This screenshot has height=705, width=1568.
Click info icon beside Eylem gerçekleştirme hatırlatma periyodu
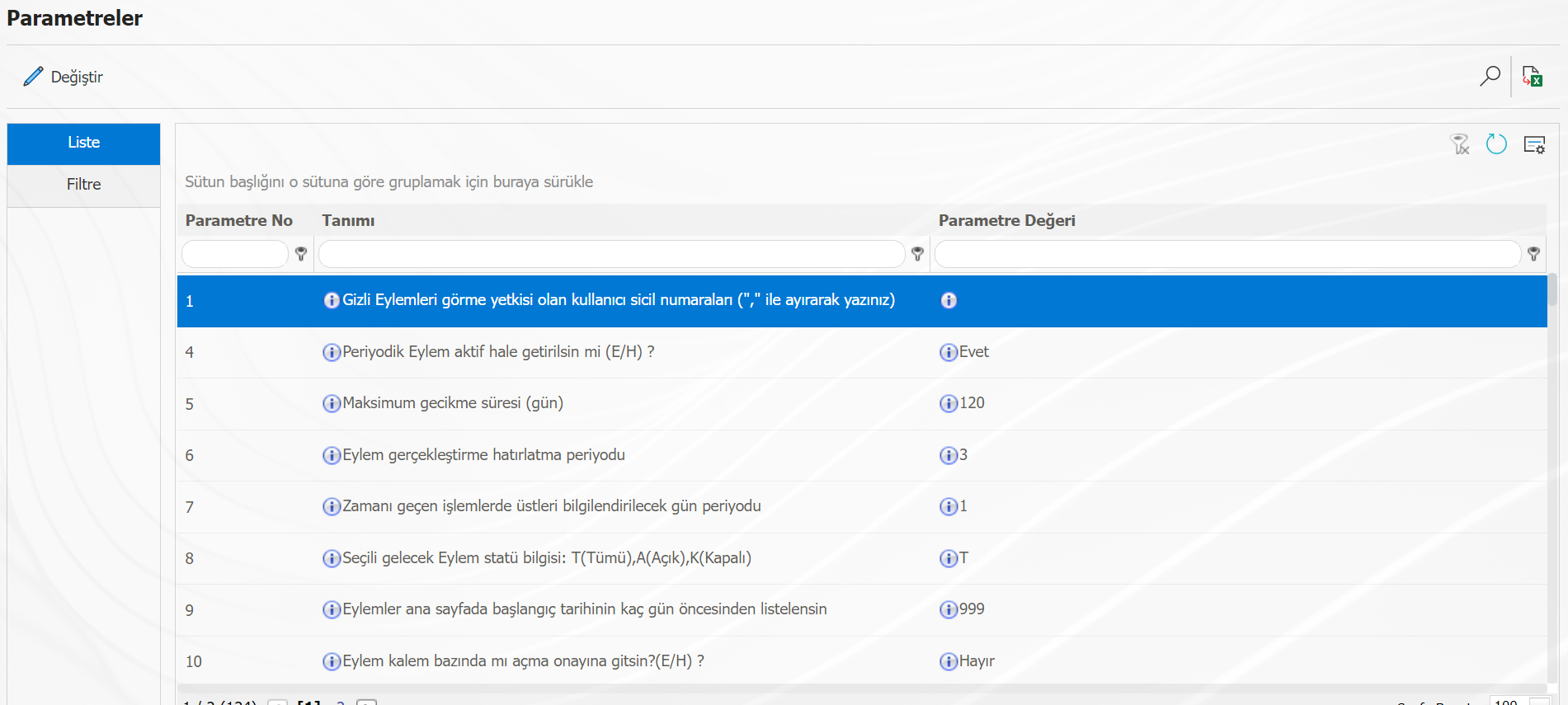point(332,455)
